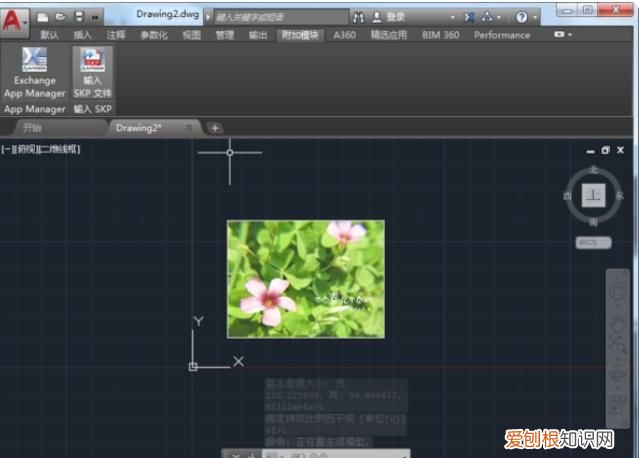Select the inserted flower image
Screen dimensions: 639x458
306,279
